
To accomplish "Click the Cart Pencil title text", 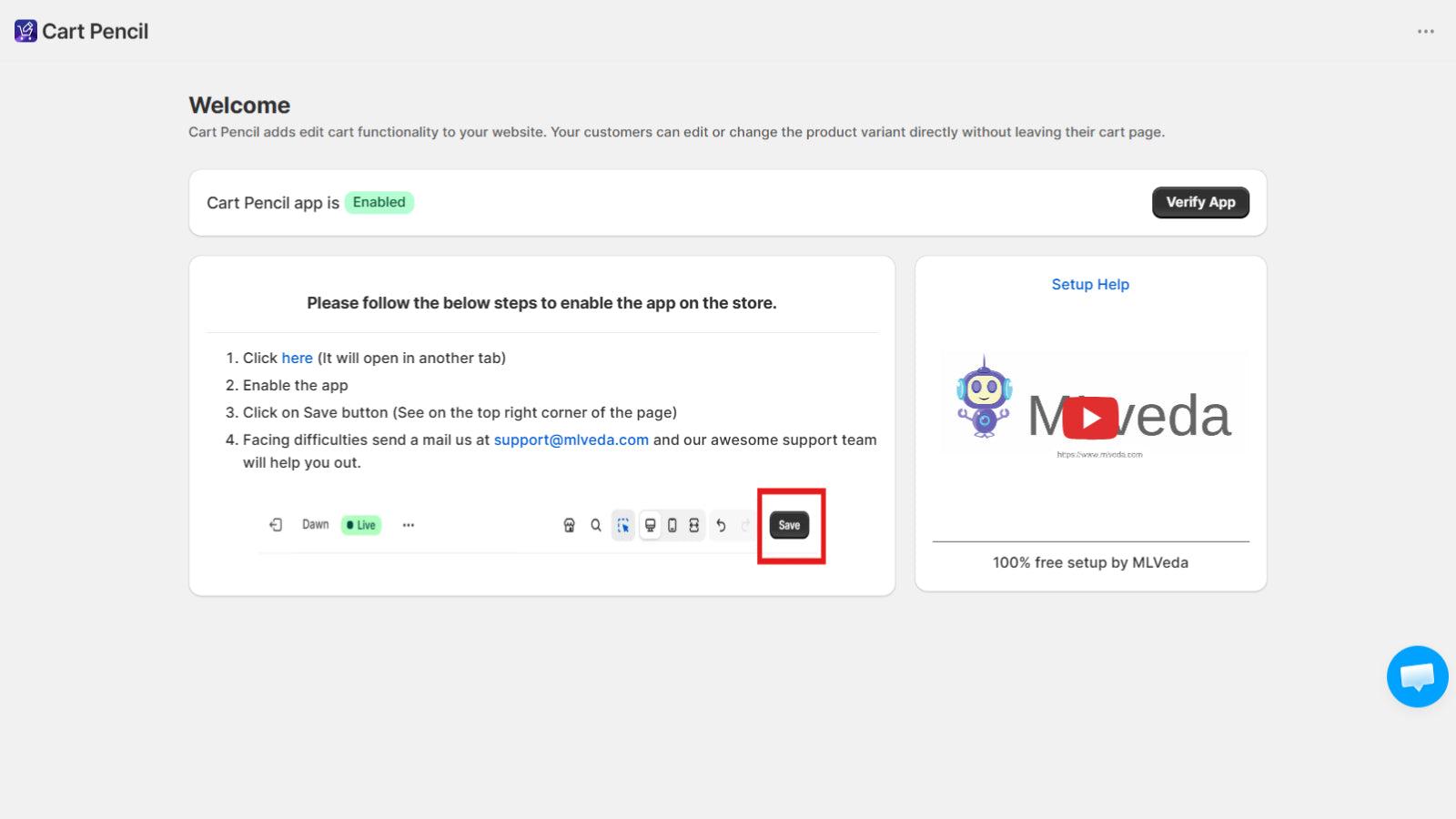I will pyautogui.click(x=95, y=31).
